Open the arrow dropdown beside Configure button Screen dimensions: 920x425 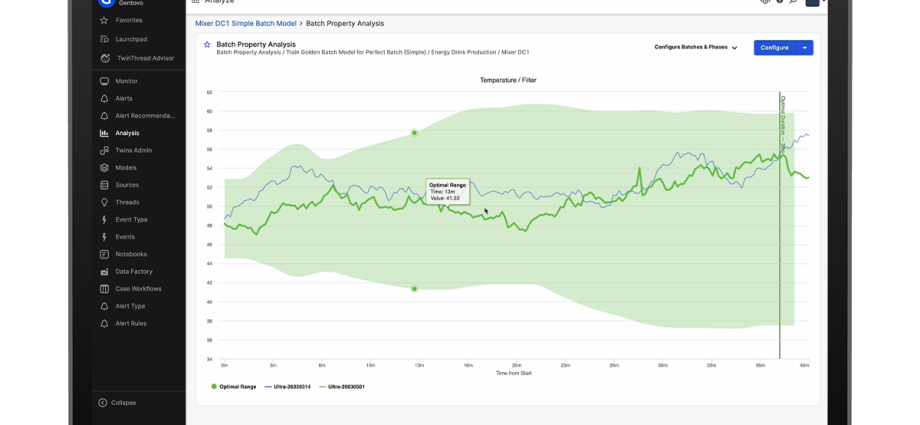(x=805, y=47)
